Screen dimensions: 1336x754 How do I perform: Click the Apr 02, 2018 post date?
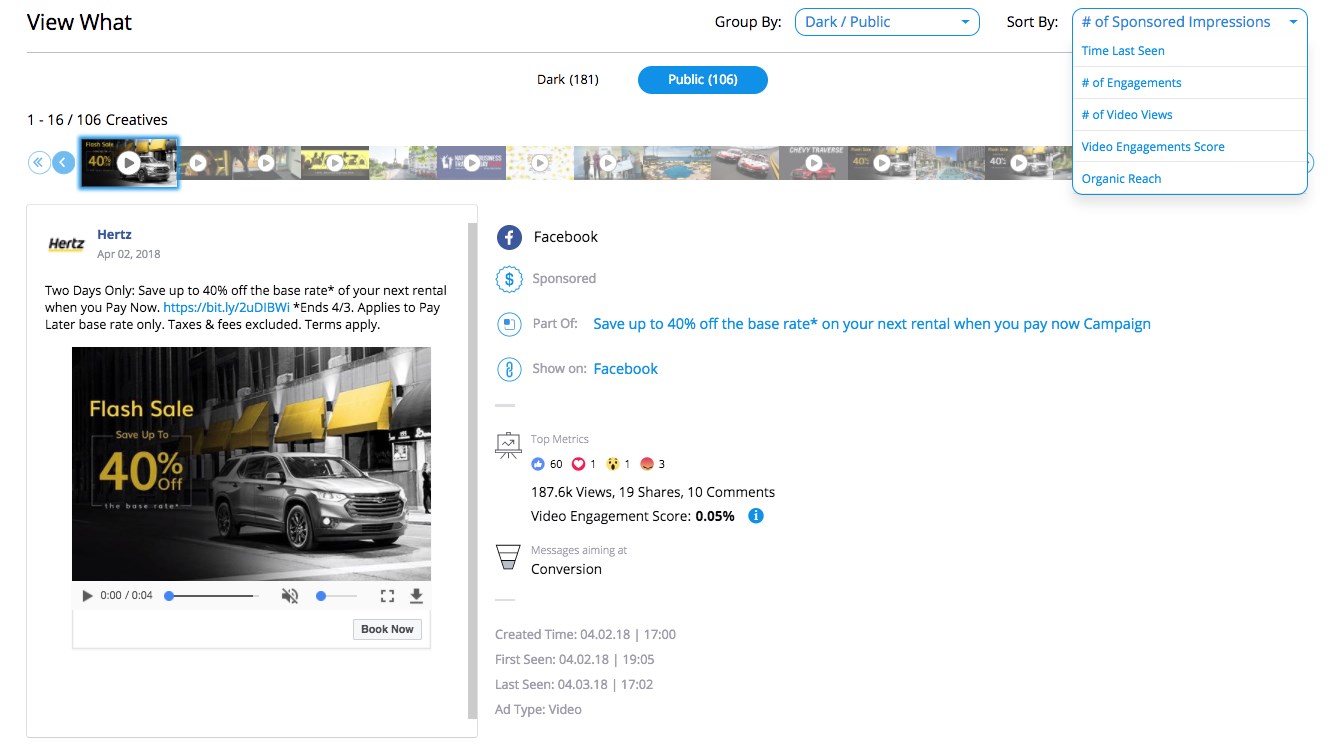129,254
